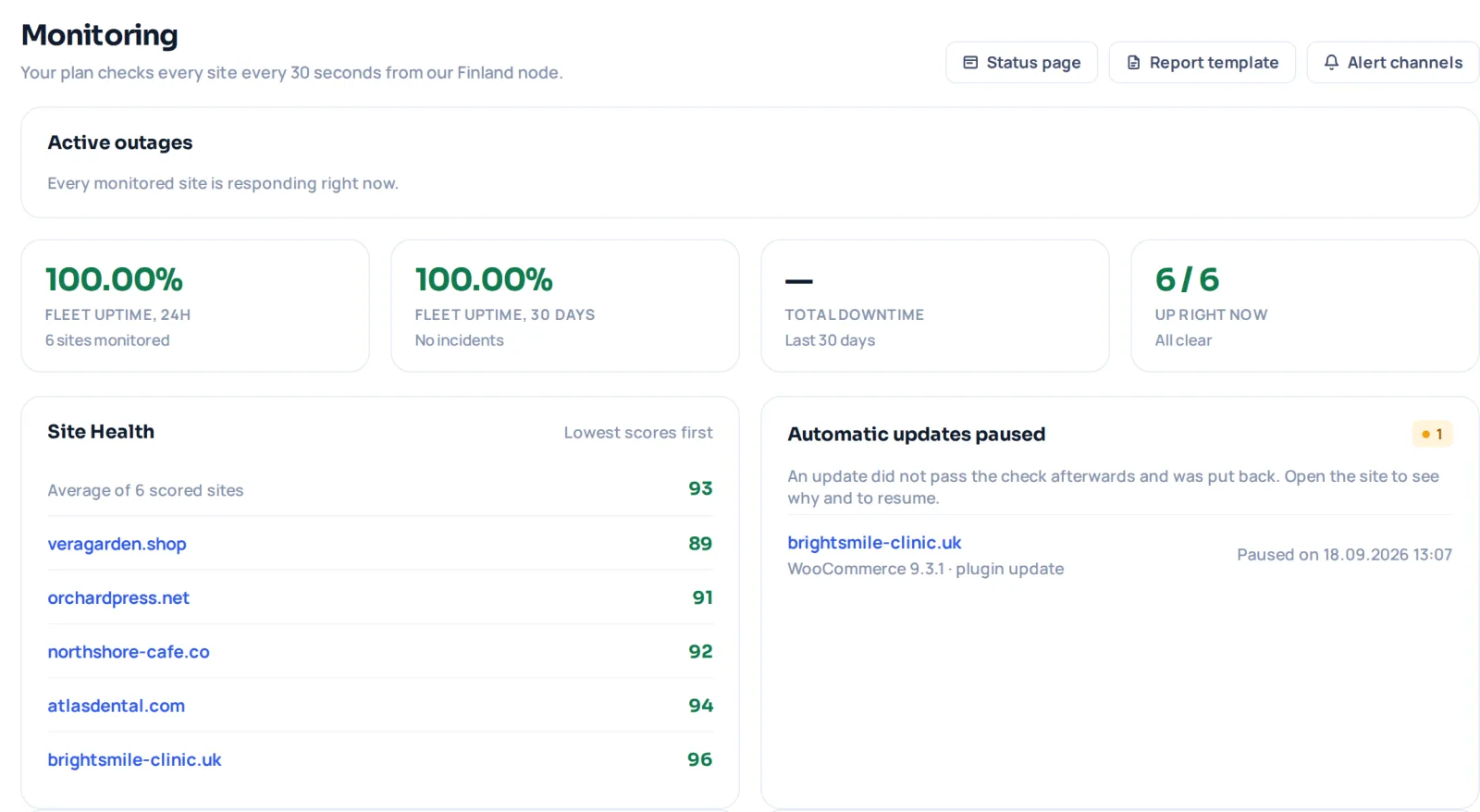Screen dimensions: 1480x812
Task: Click '6 sites monitored' text
Action: (107, 340)
